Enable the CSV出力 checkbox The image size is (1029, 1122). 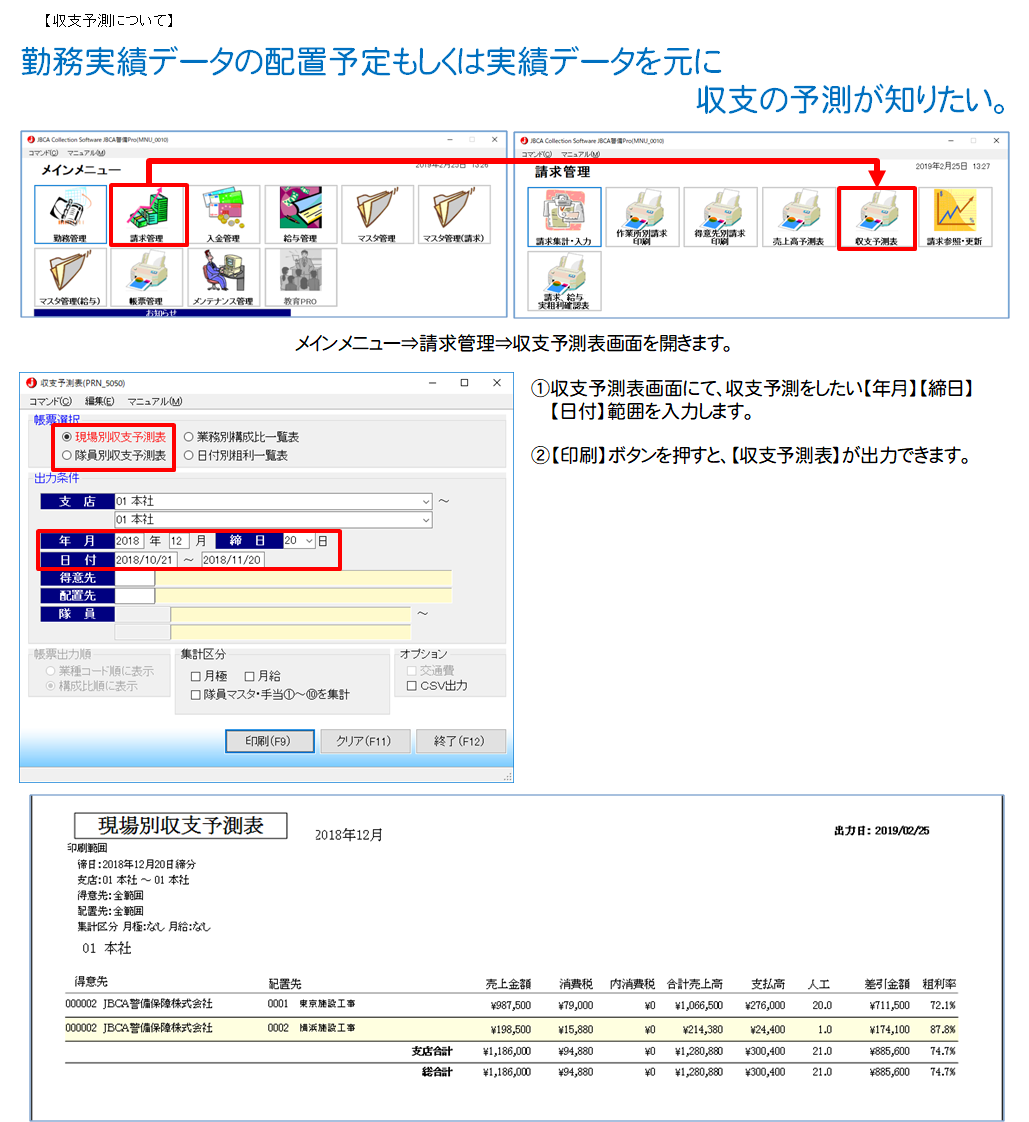[x=411, y=686]
